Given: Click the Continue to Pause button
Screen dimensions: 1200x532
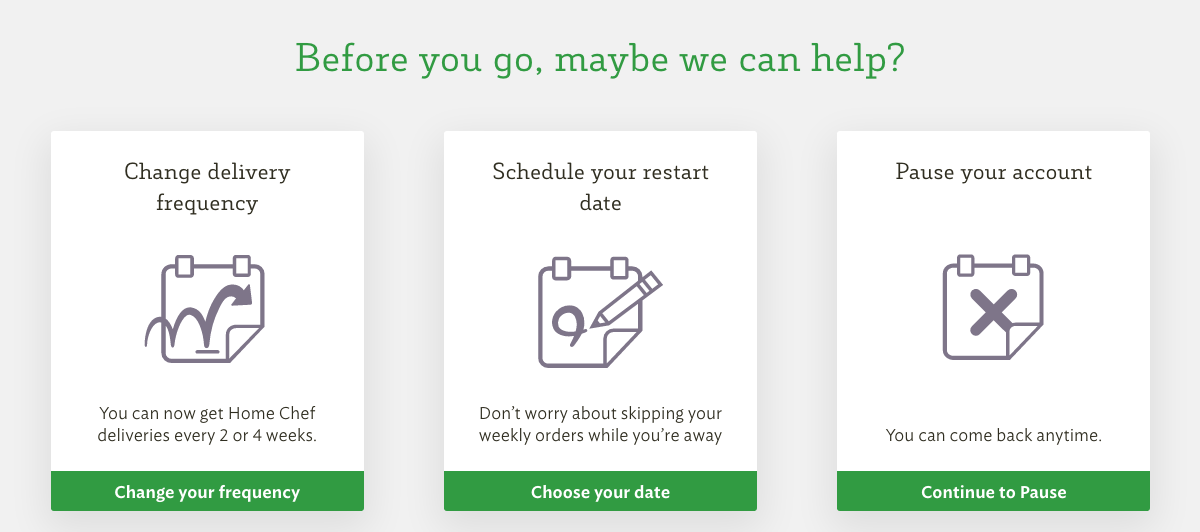Looking at the screenshot, I should [x=993, y=492].
